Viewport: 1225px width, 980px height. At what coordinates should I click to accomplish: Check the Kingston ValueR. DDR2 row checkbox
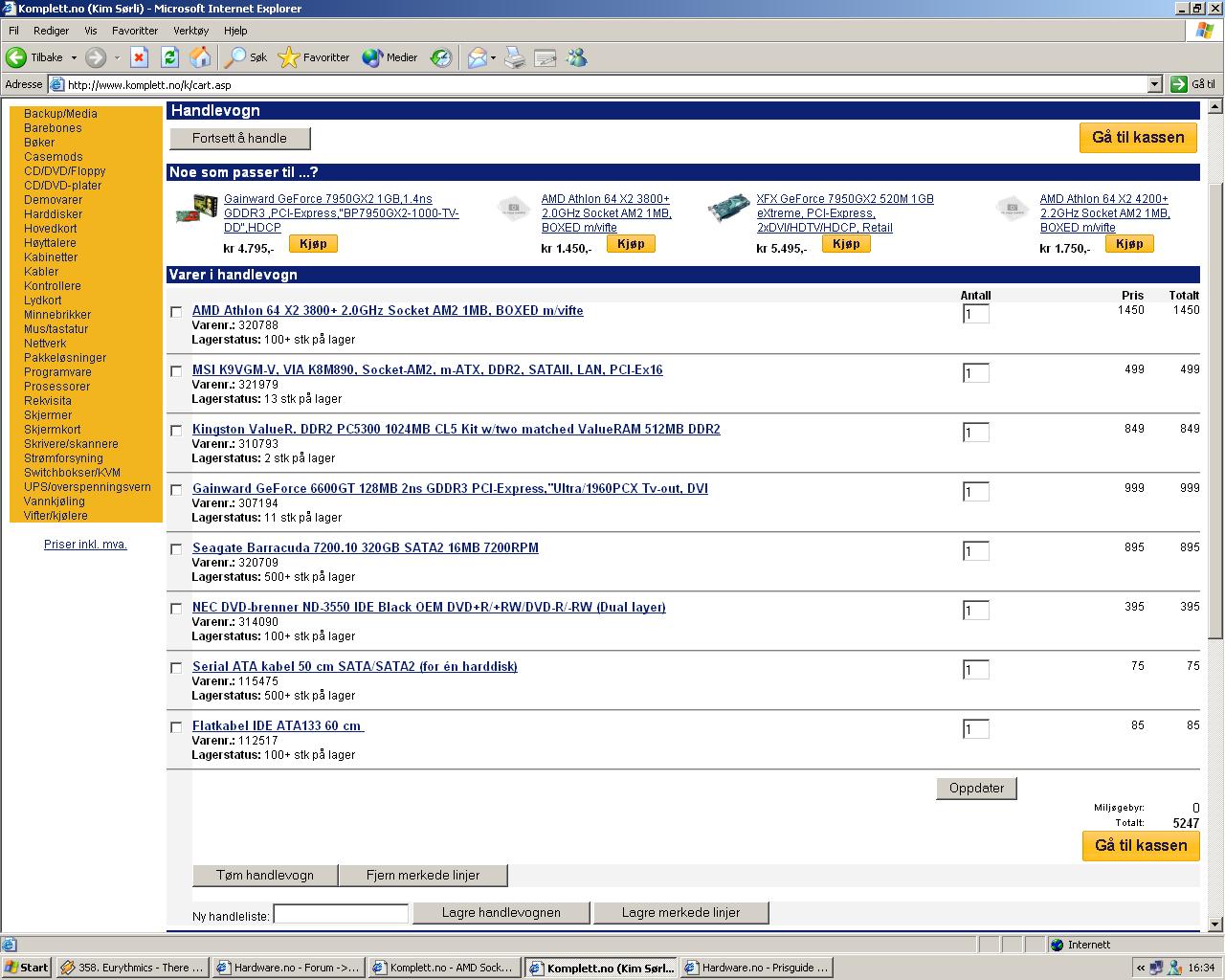(x=176, y=431)
